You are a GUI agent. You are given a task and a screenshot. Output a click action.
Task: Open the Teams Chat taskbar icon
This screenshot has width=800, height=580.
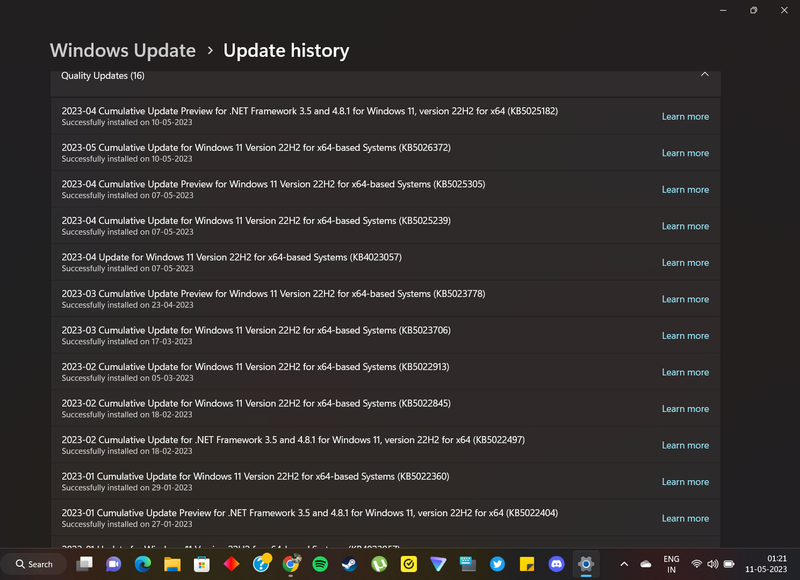(x=113, y=564)
